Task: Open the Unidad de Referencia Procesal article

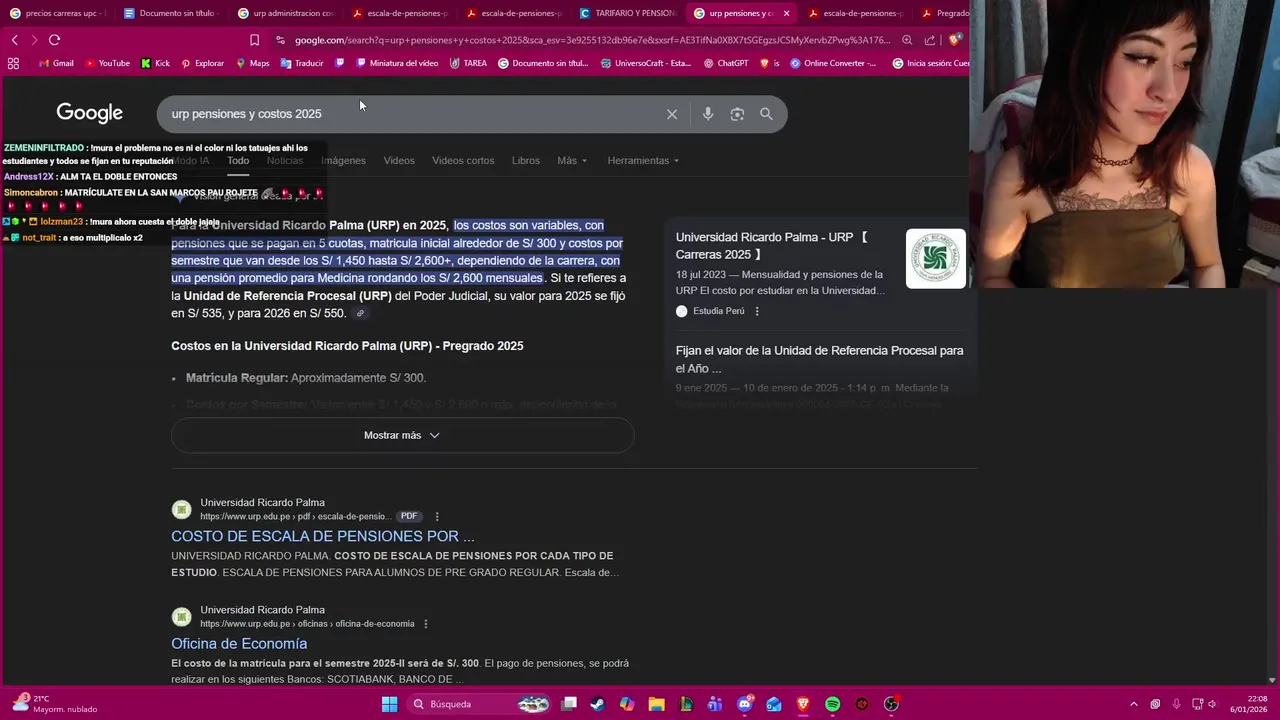Action: click(819, 359)
